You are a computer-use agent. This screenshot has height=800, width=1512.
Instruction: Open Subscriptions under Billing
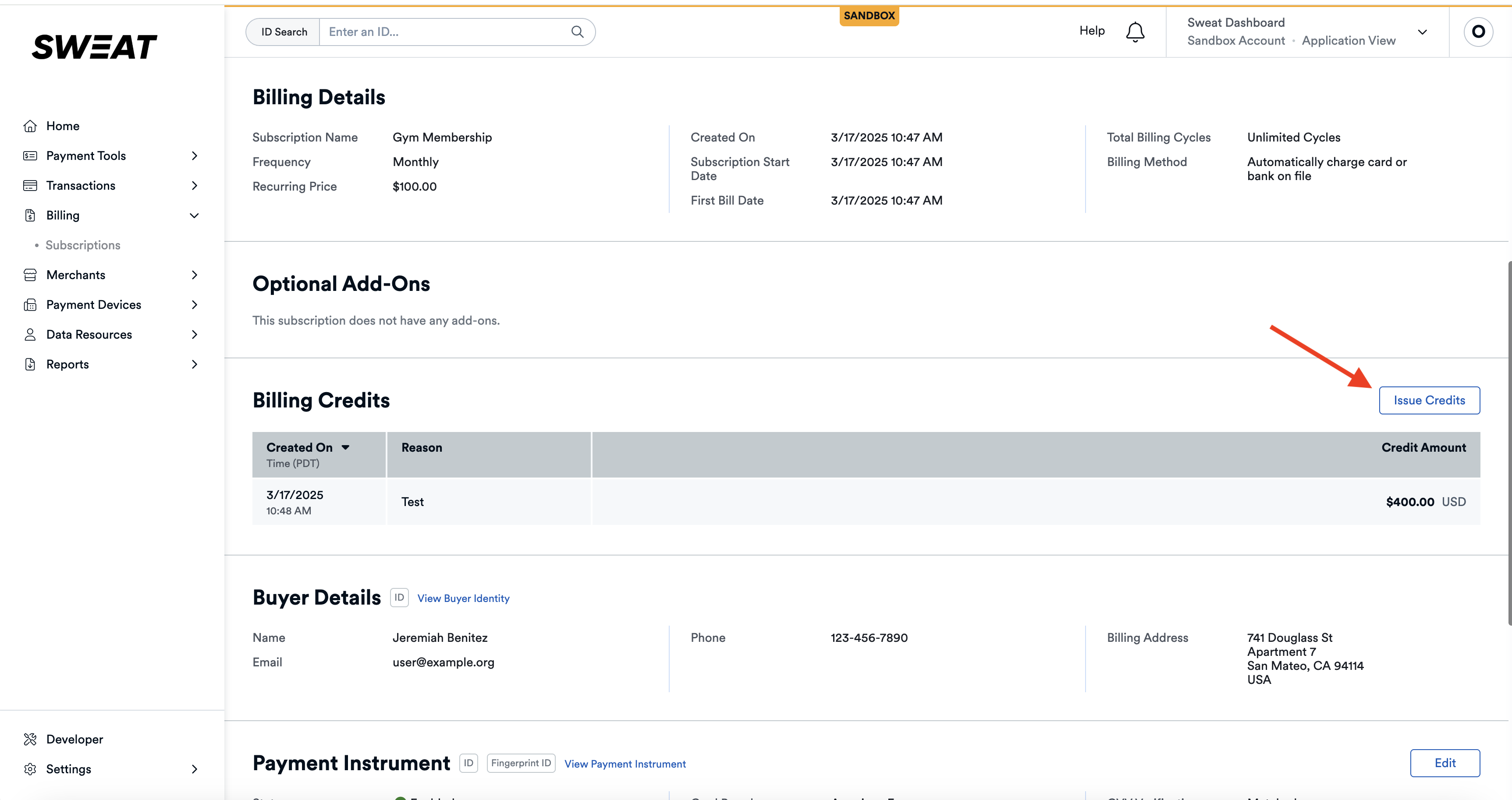[83, 245]
